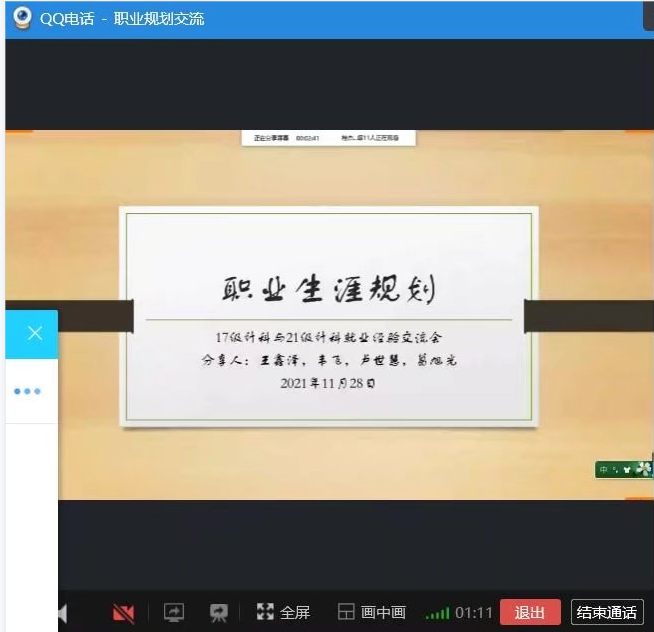Image resolution: width=654 pixels, height=632 pixels.
Task: Click the IME language indicator 中
Action: (x=604, y=469)
